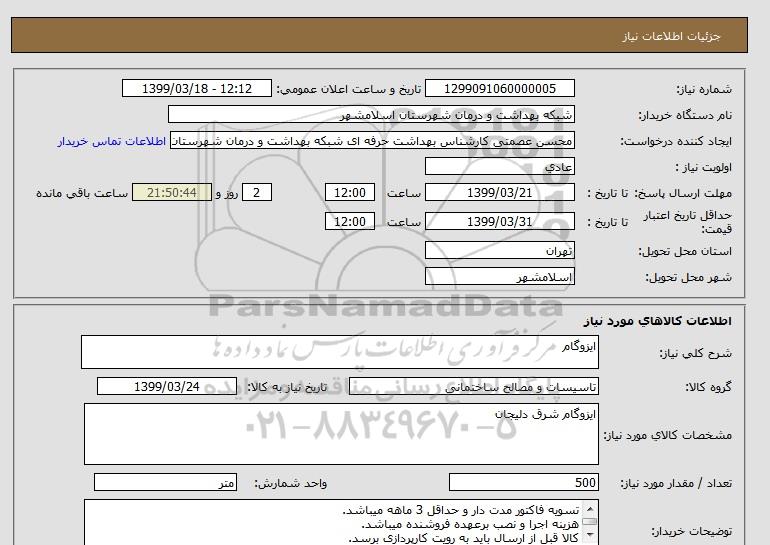The width and height of the screenshot is (770, 545).
Task: Click the goods group field تاسیسات و مصالح ساختمانی
Action: pyautogui.click(x=474, y=387)
